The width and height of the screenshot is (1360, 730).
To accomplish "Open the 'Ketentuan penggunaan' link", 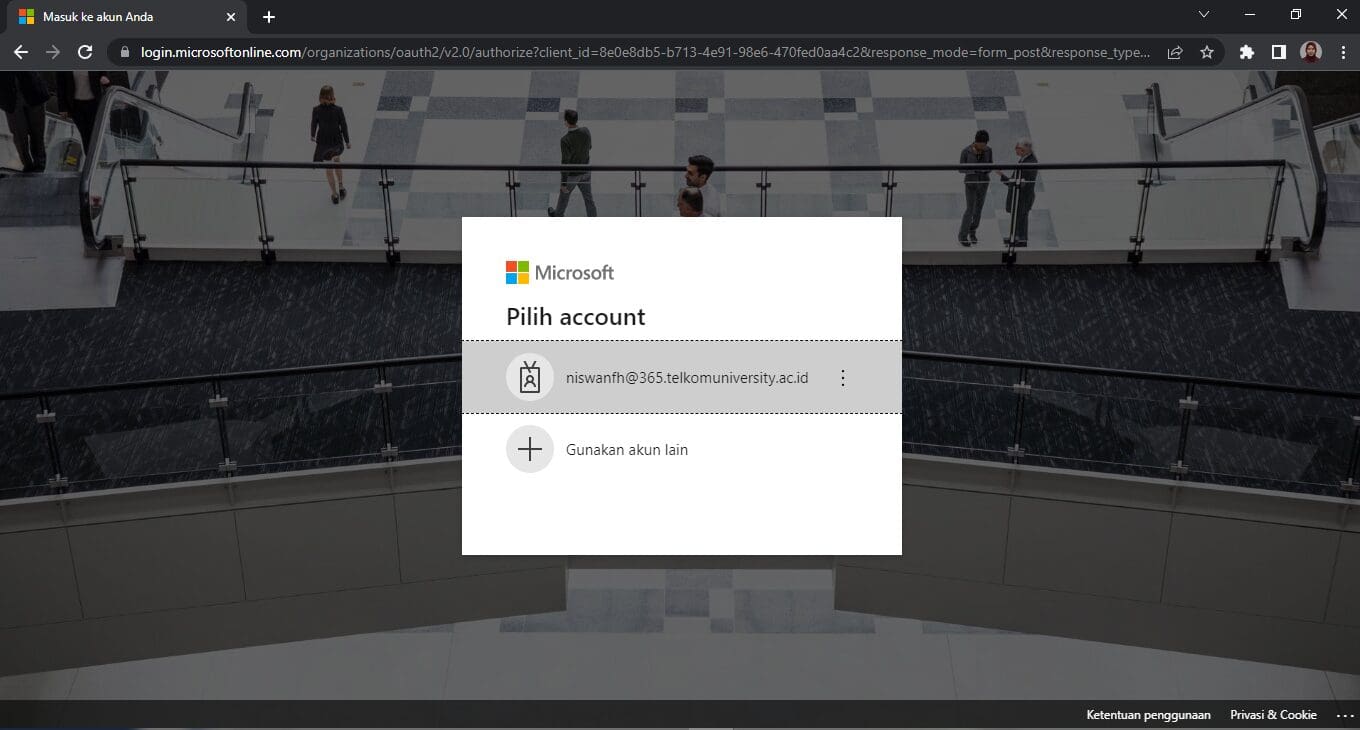I will tap(1148, 715).
